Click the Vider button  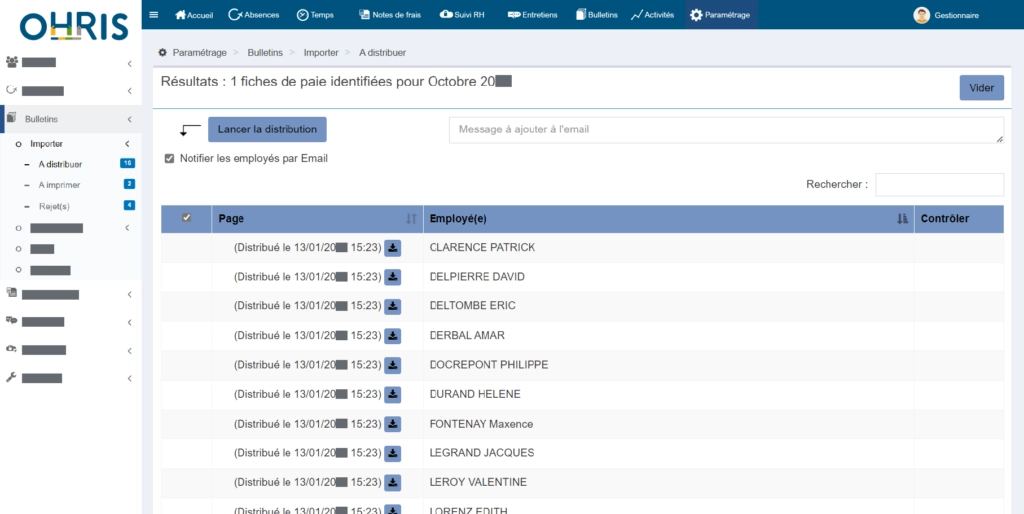click(981, 88)
